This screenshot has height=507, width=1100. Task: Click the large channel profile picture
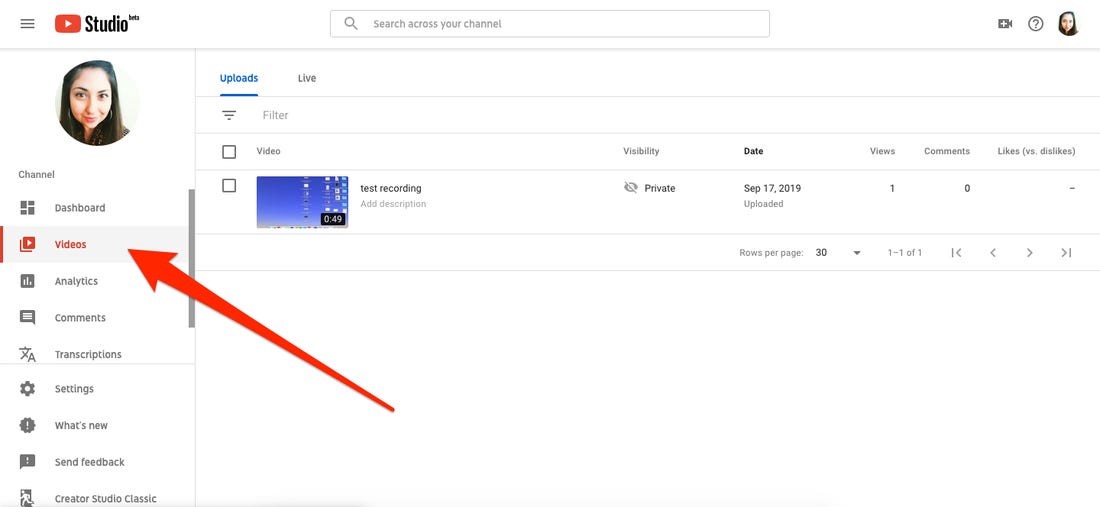tap(97, 102)
